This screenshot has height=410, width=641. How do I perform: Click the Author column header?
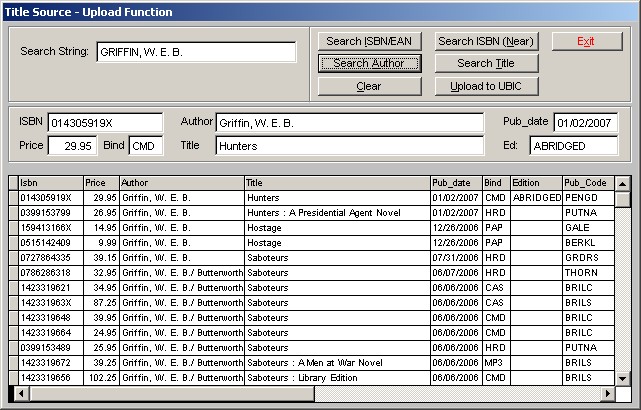[x=182, y=183]
